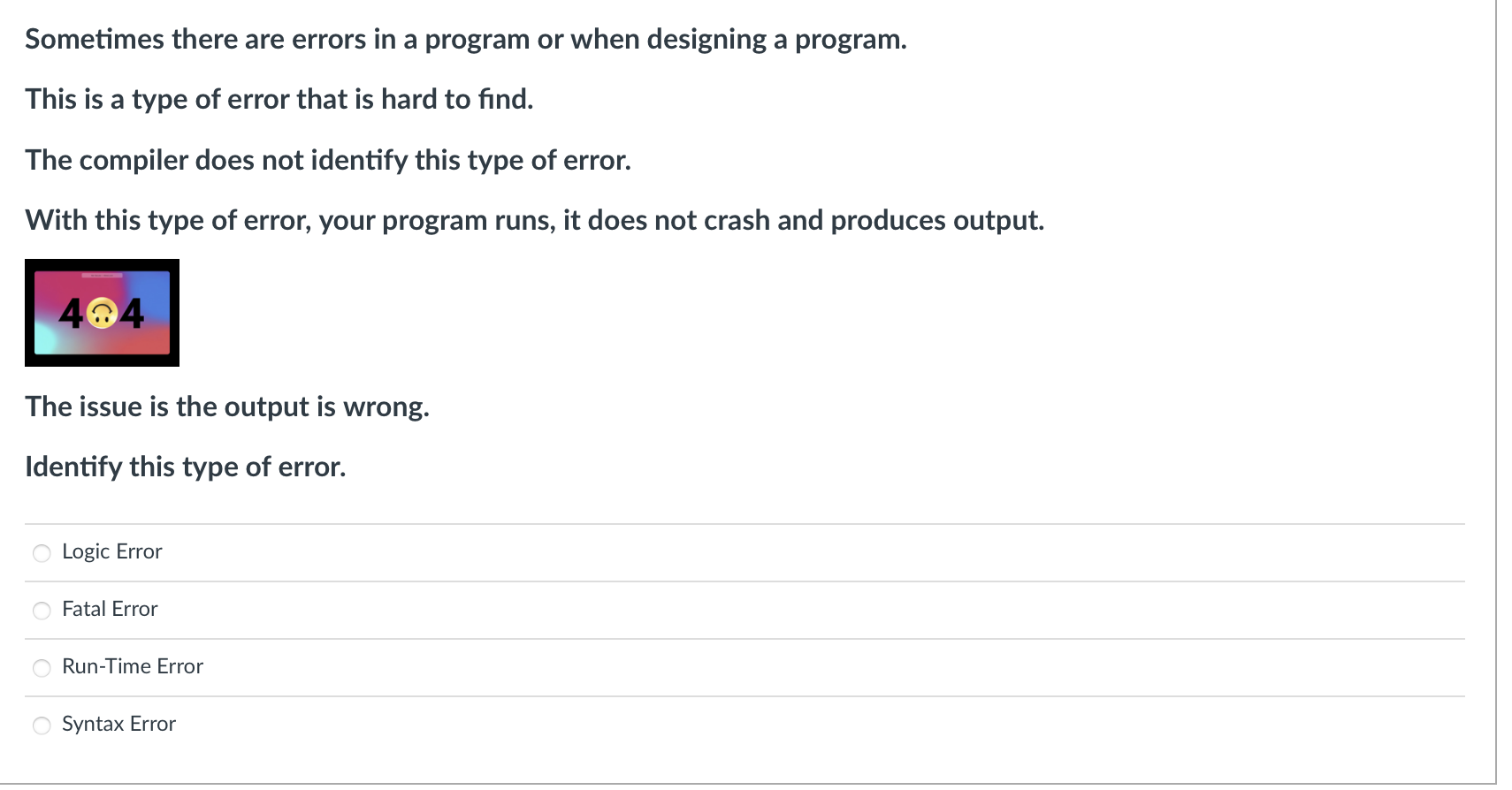
Task: Pick the Syntax Error radio button
Action: point(42,725)
